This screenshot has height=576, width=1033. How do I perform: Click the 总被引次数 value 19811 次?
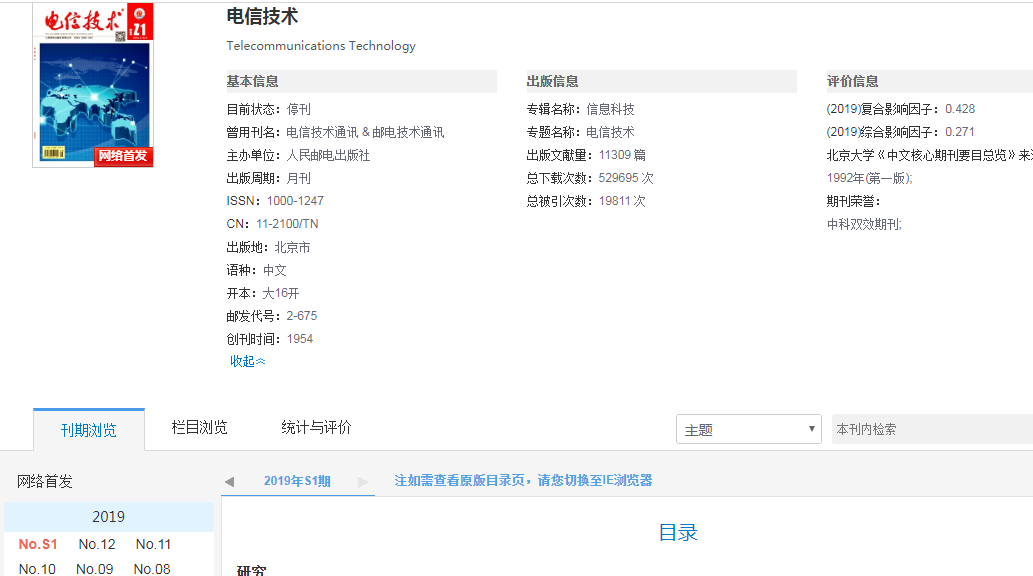tap(623, 202)
